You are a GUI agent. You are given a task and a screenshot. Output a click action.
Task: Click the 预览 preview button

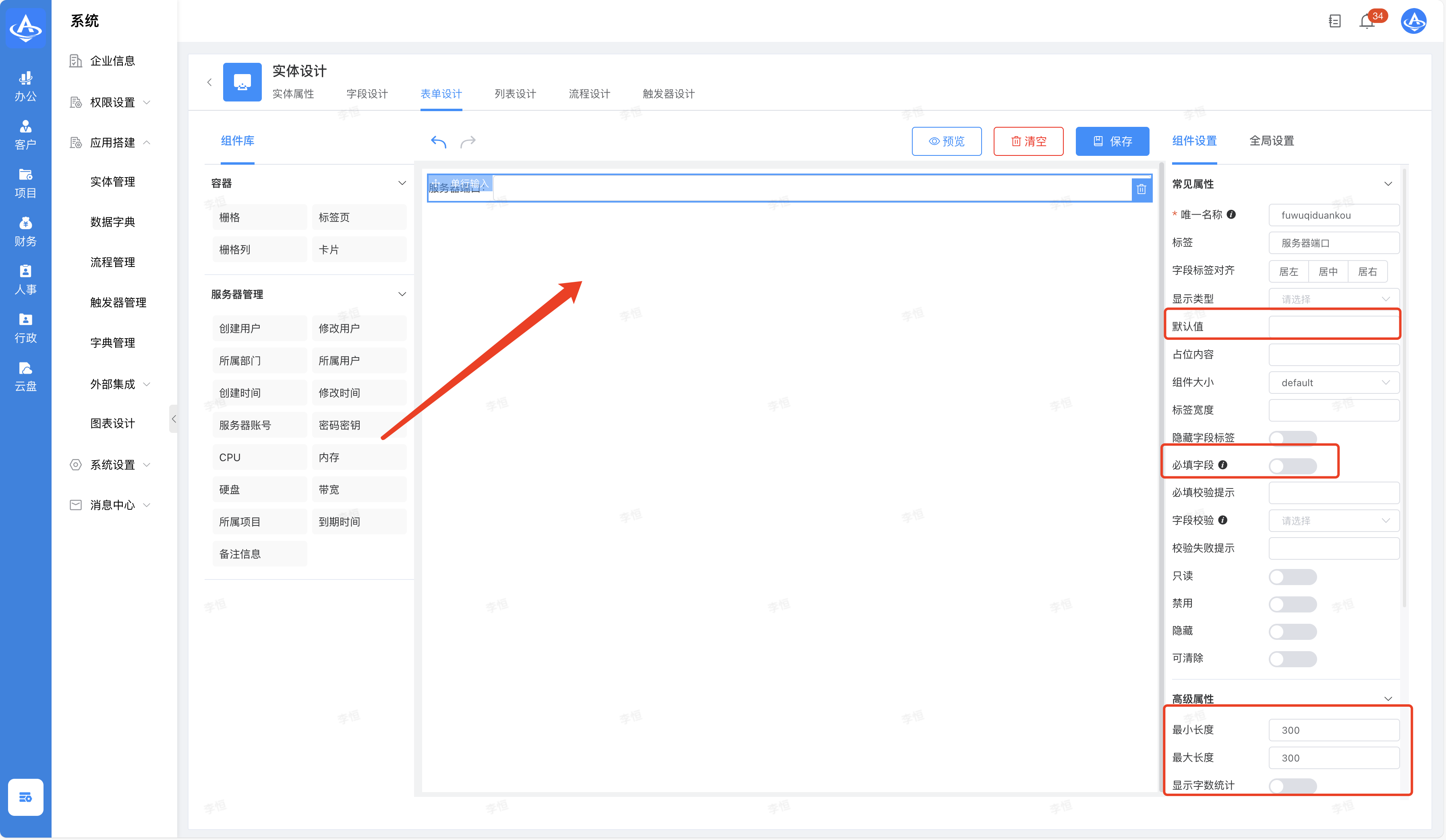pyautogui.click(x=946, y=141)
